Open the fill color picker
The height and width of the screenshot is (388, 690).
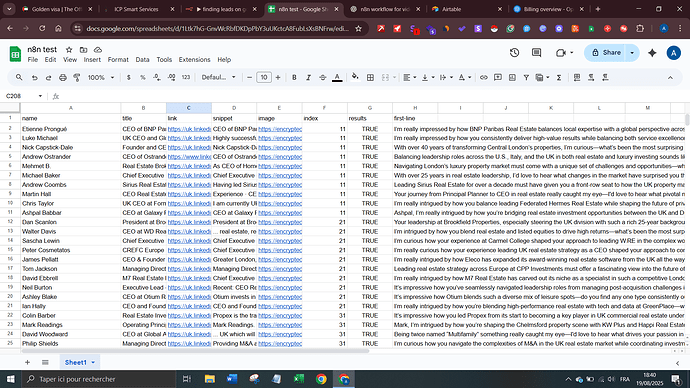pos(355,77)
